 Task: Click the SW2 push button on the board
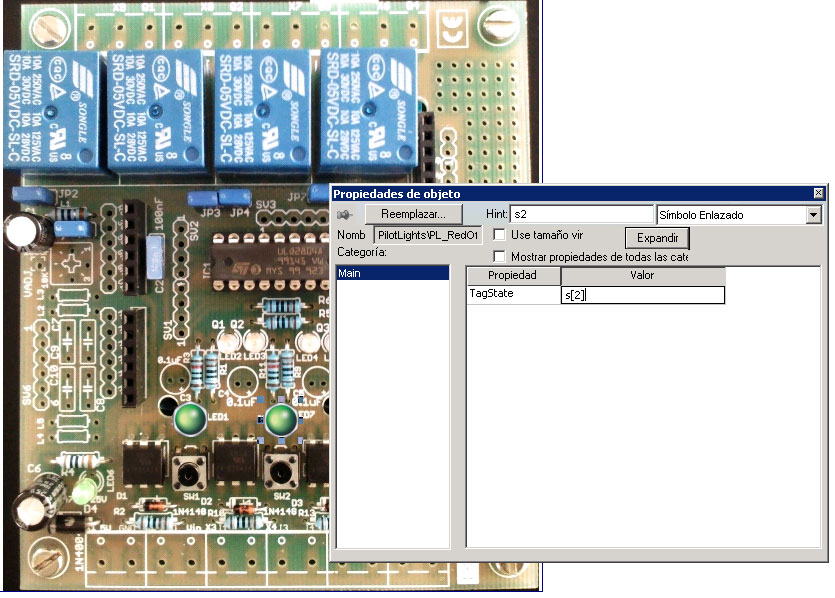coord(280,473)
